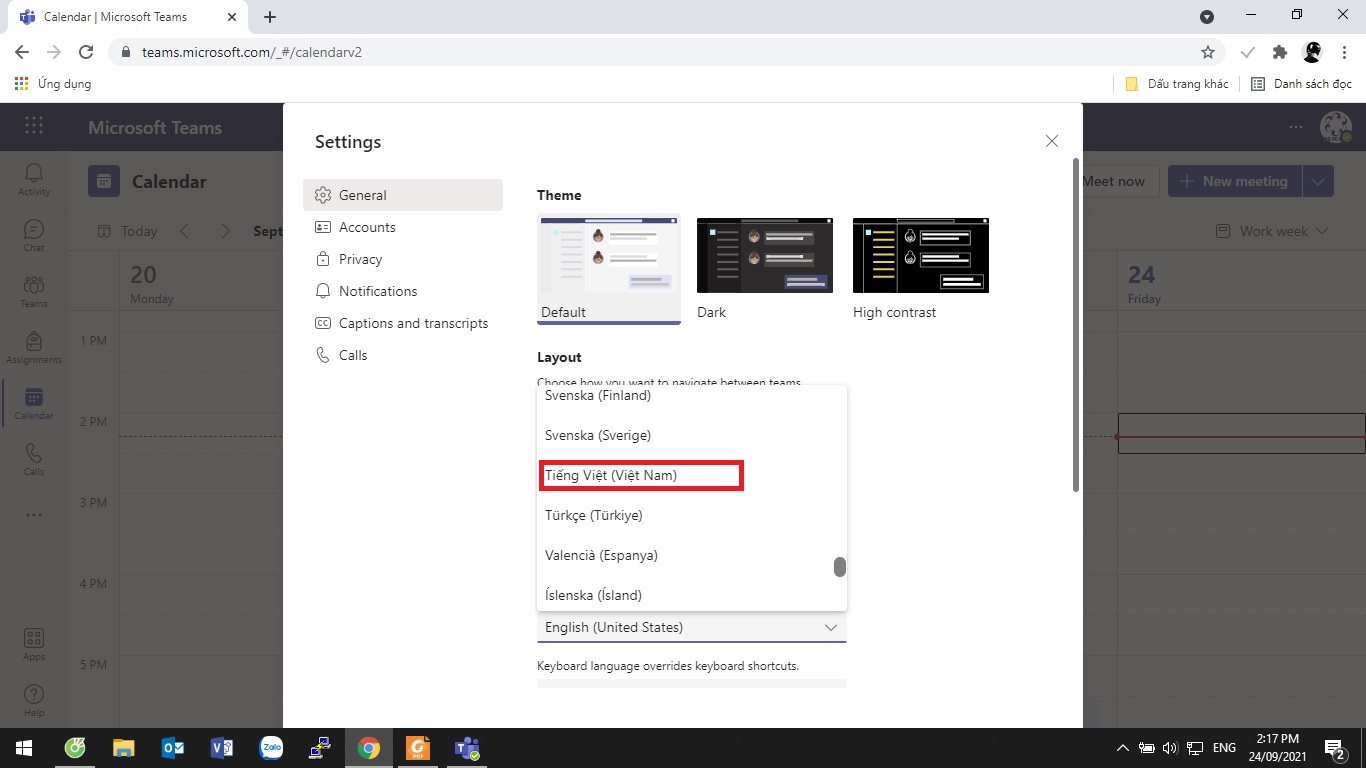Select the Default theme thumbnail
1366x768 pixels.
(x=609, y=255)
